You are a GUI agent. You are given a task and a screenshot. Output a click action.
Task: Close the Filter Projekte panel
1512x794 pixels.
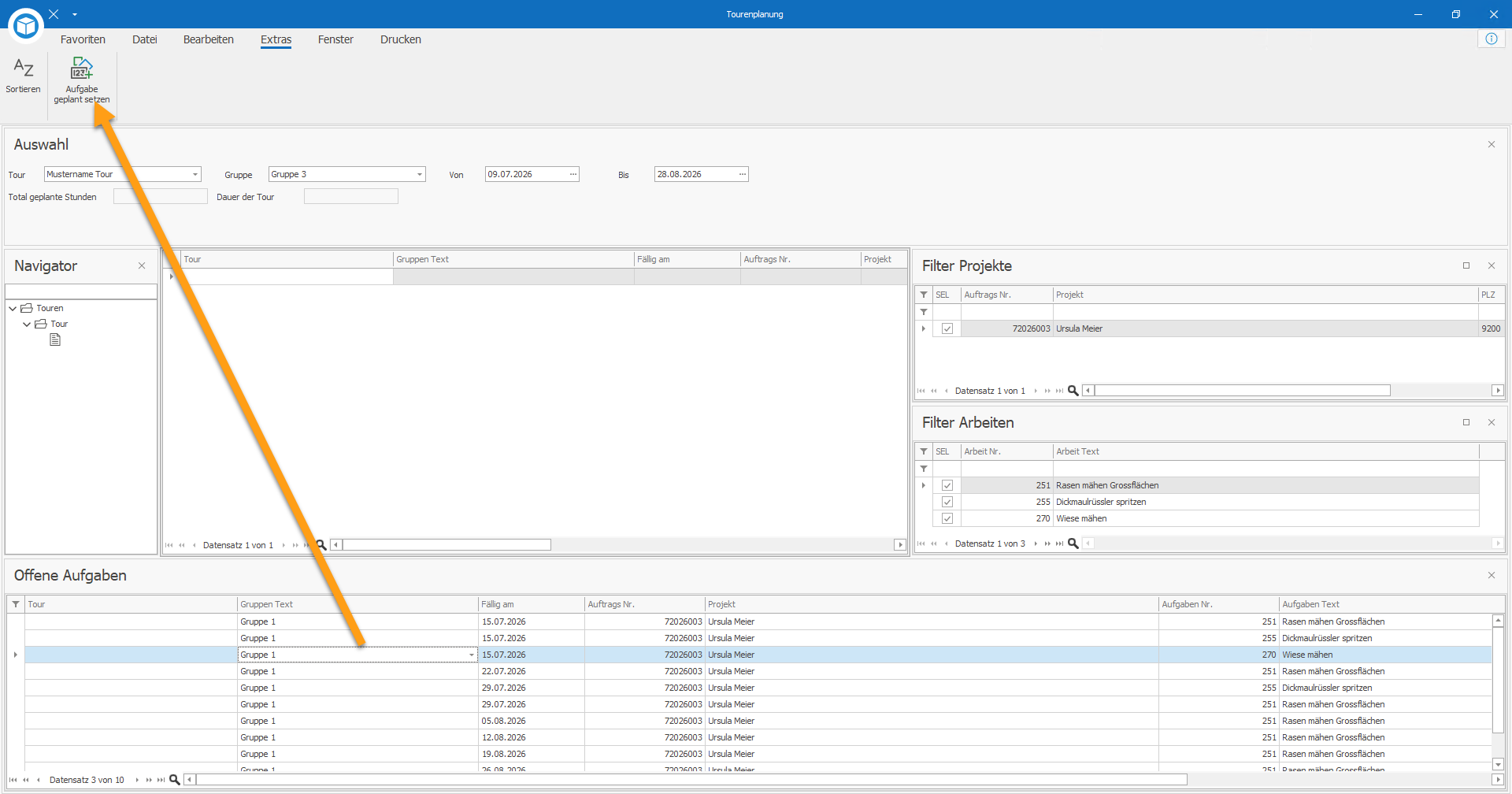point(1492,265)
